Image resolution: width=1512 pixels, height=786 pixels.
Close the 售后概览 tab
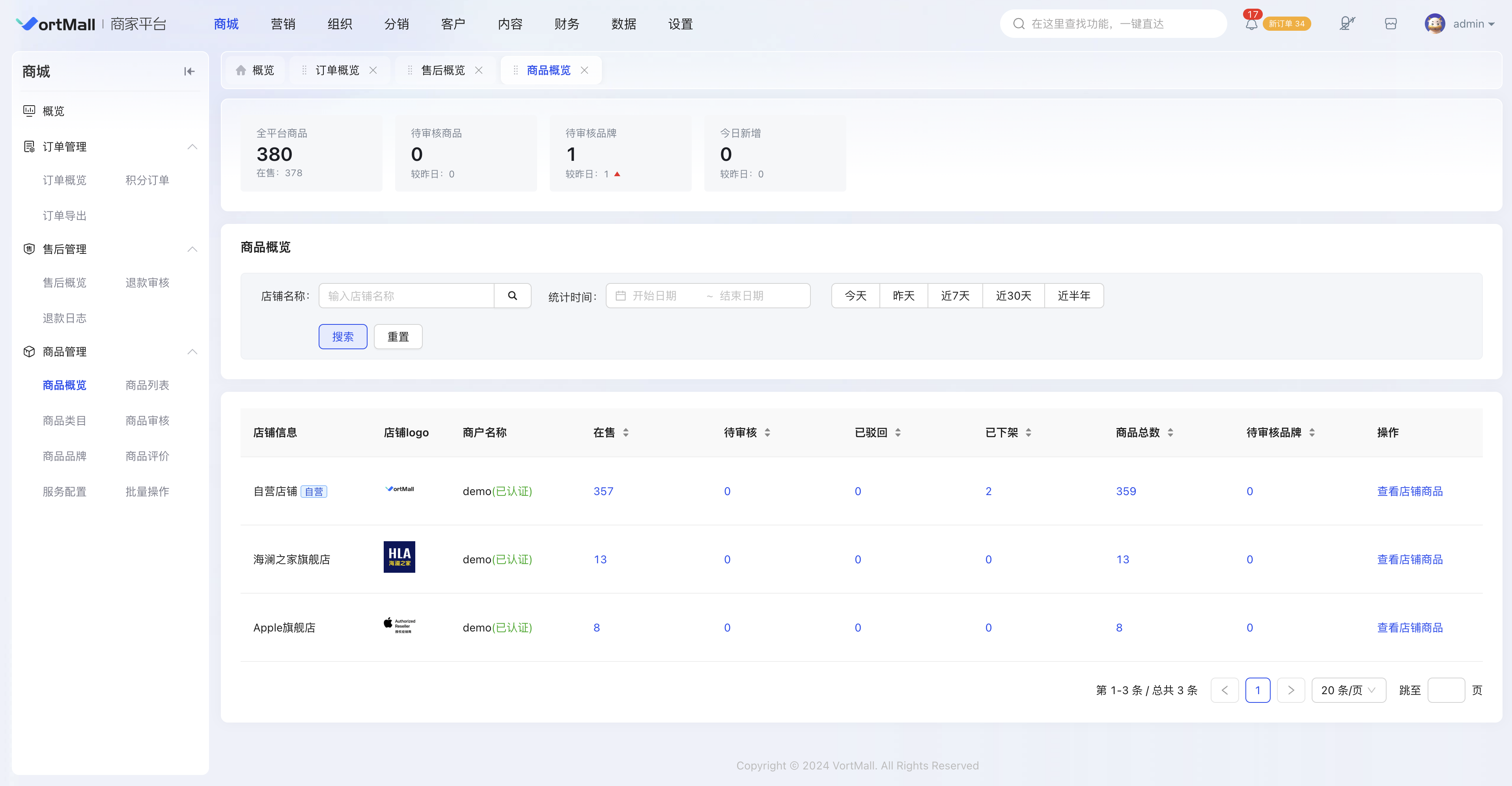pos(479,71)
